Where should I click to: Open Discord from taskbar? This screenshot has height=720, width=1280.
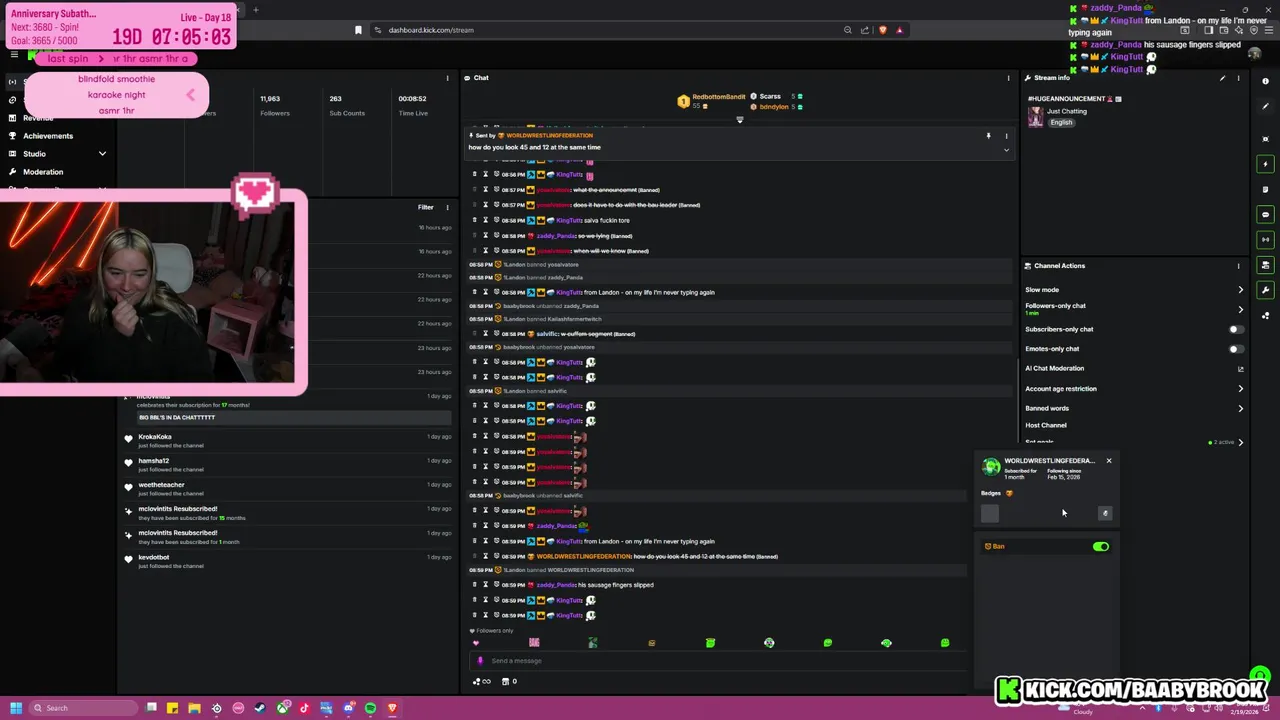coord(348,708)
